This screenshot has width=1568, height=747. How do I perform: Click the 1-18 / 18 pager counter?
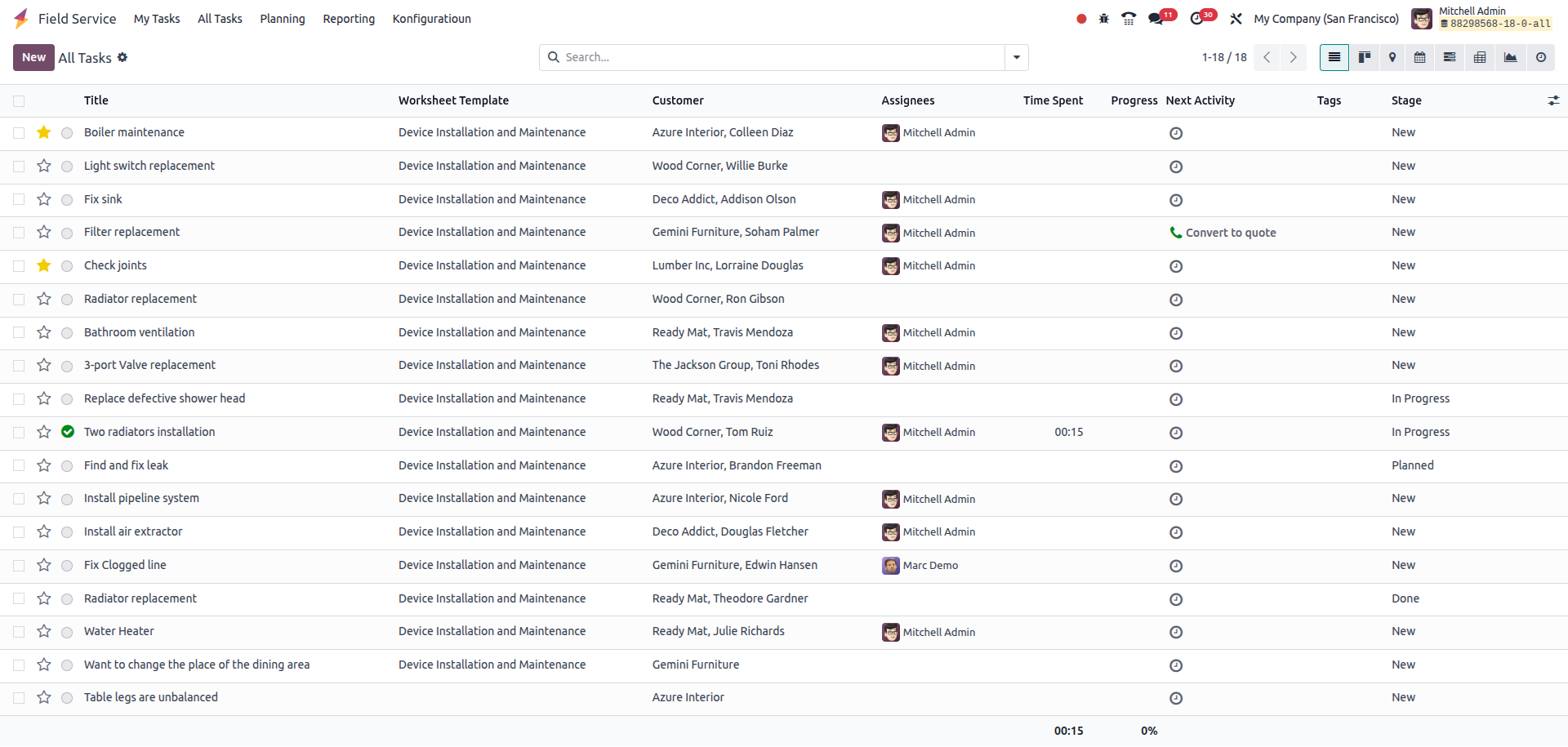tap(1224, 57)
